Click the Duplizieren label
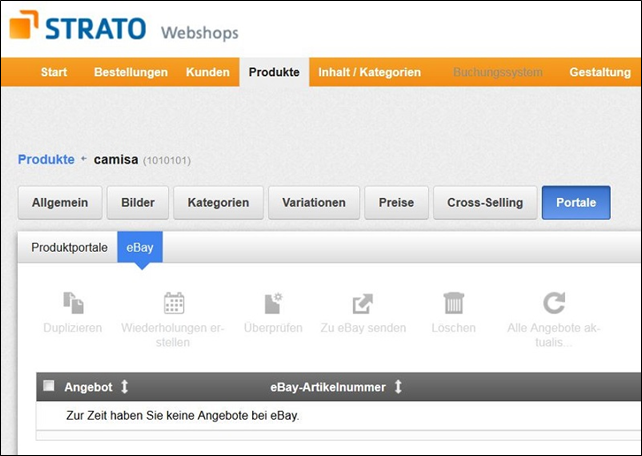Screen dimensions: 642x456 72,328
